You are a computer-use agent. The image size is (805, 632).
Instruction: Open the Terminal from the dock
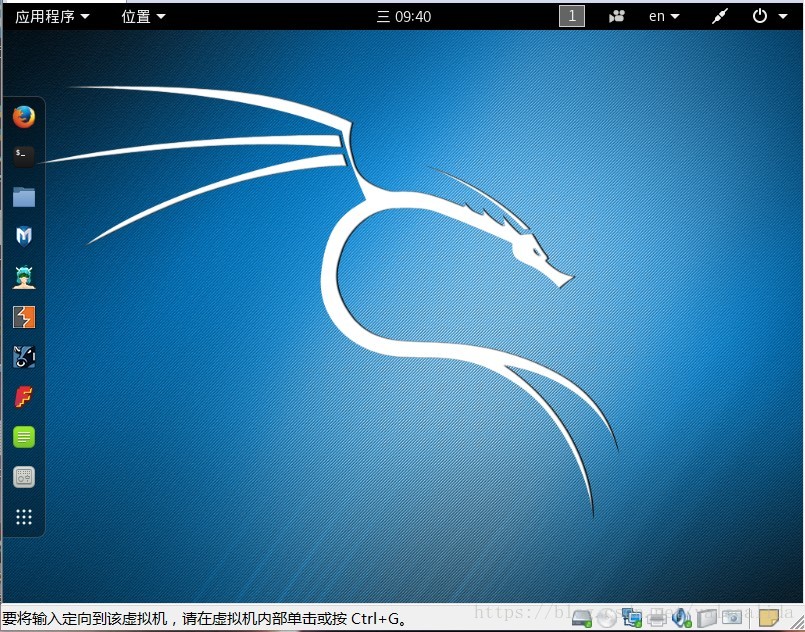tap(24, 156)
